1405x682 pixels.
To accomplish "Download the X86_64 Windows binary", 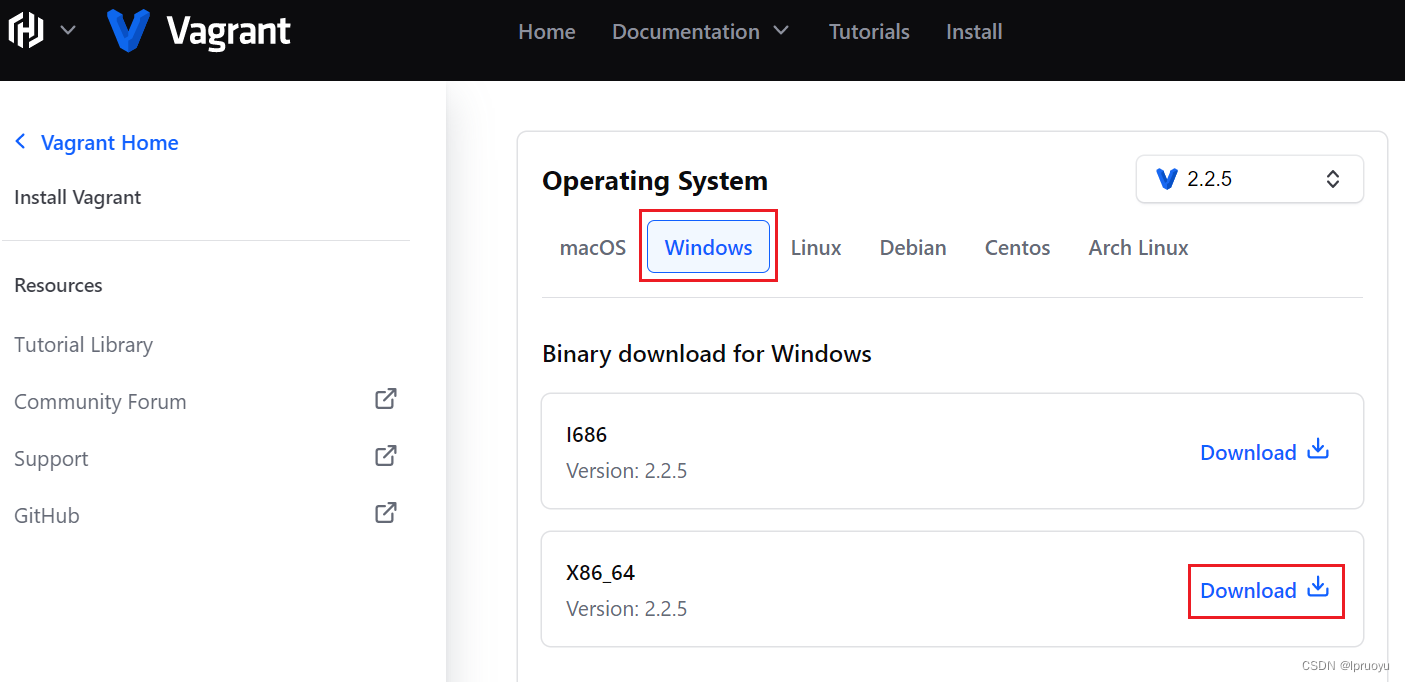I will click(x=1264, y=590).
